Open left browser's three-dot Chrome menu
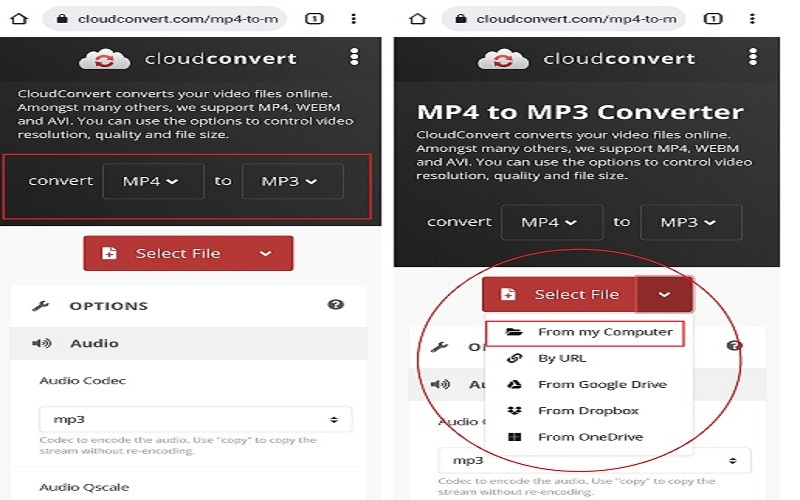Image resolution: width=800 pixels, height=500 pixels. pyautogui.click(x=354, y=19)
